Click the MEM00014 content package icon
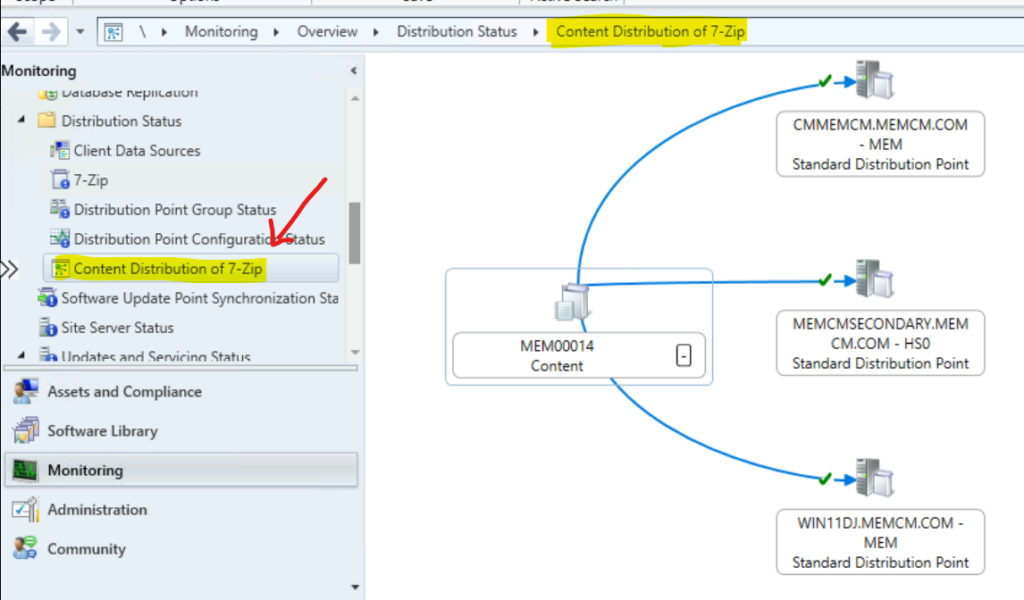The width and height of the screenshot is (1024, 600). point(571,303)
